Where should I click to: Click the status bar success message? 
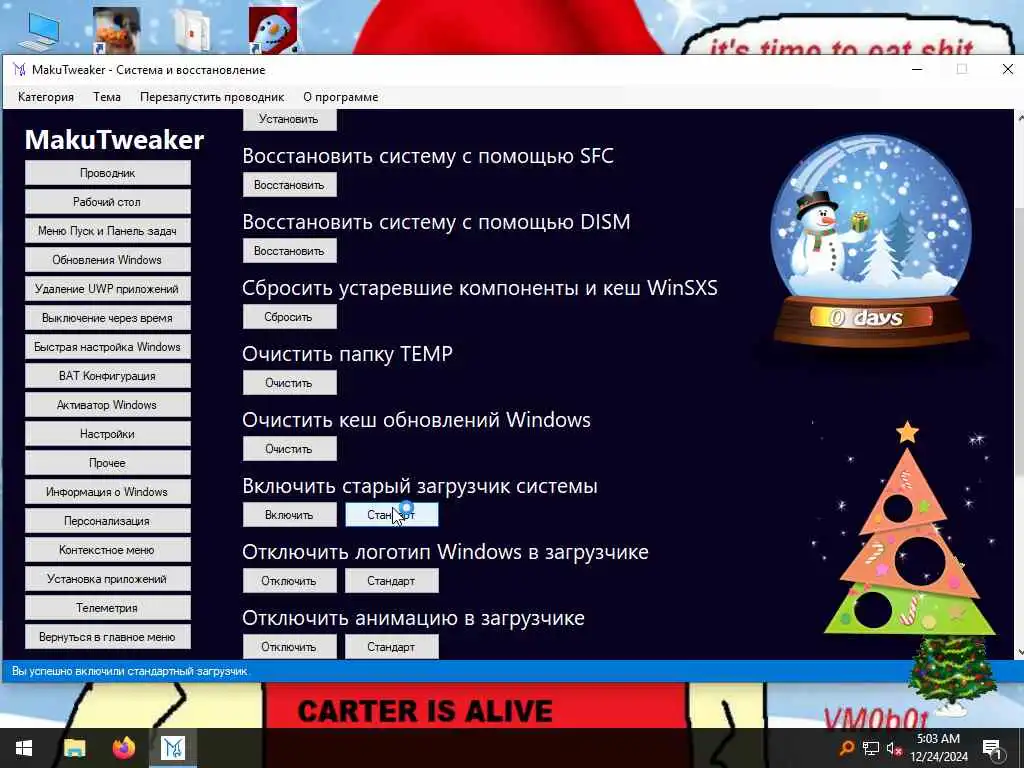pos(130,671)
